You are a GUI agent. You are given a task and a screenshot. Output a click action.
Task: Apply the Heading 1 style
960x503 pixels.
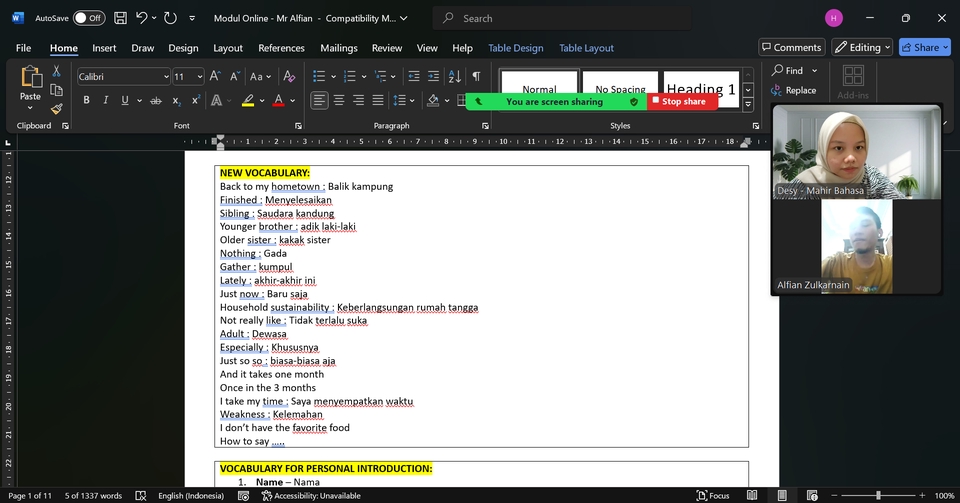(x=701, y=89)
